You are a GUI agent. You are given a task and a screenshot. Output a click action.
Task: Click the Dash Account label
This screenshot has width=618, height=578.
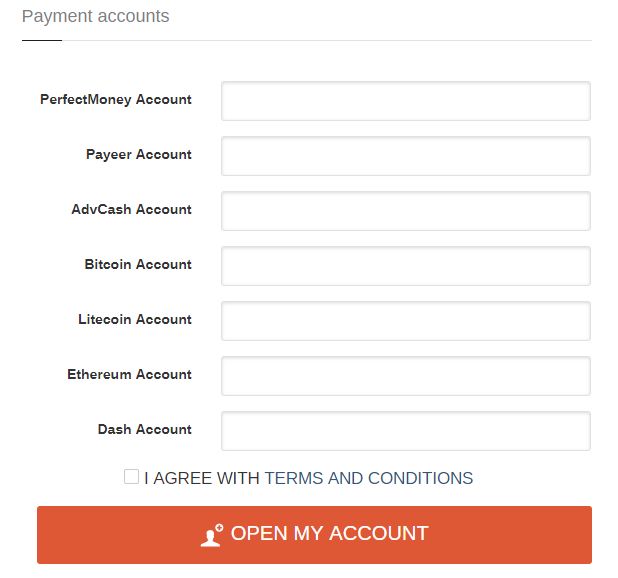[145, 429]
